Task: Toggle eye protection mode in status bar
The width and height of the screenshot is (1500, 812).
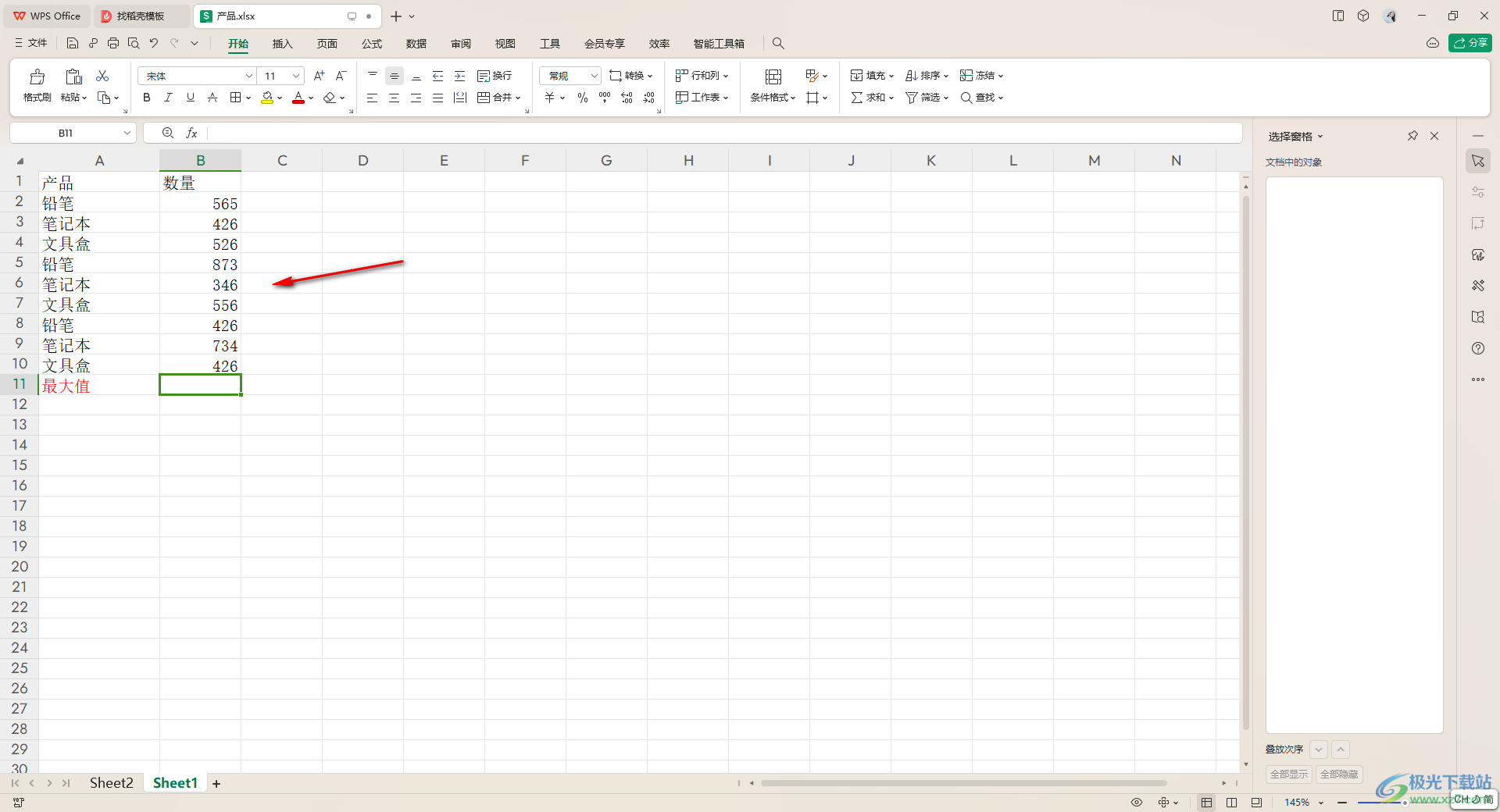Action: pyautogui.click(x=1137, y=802)
